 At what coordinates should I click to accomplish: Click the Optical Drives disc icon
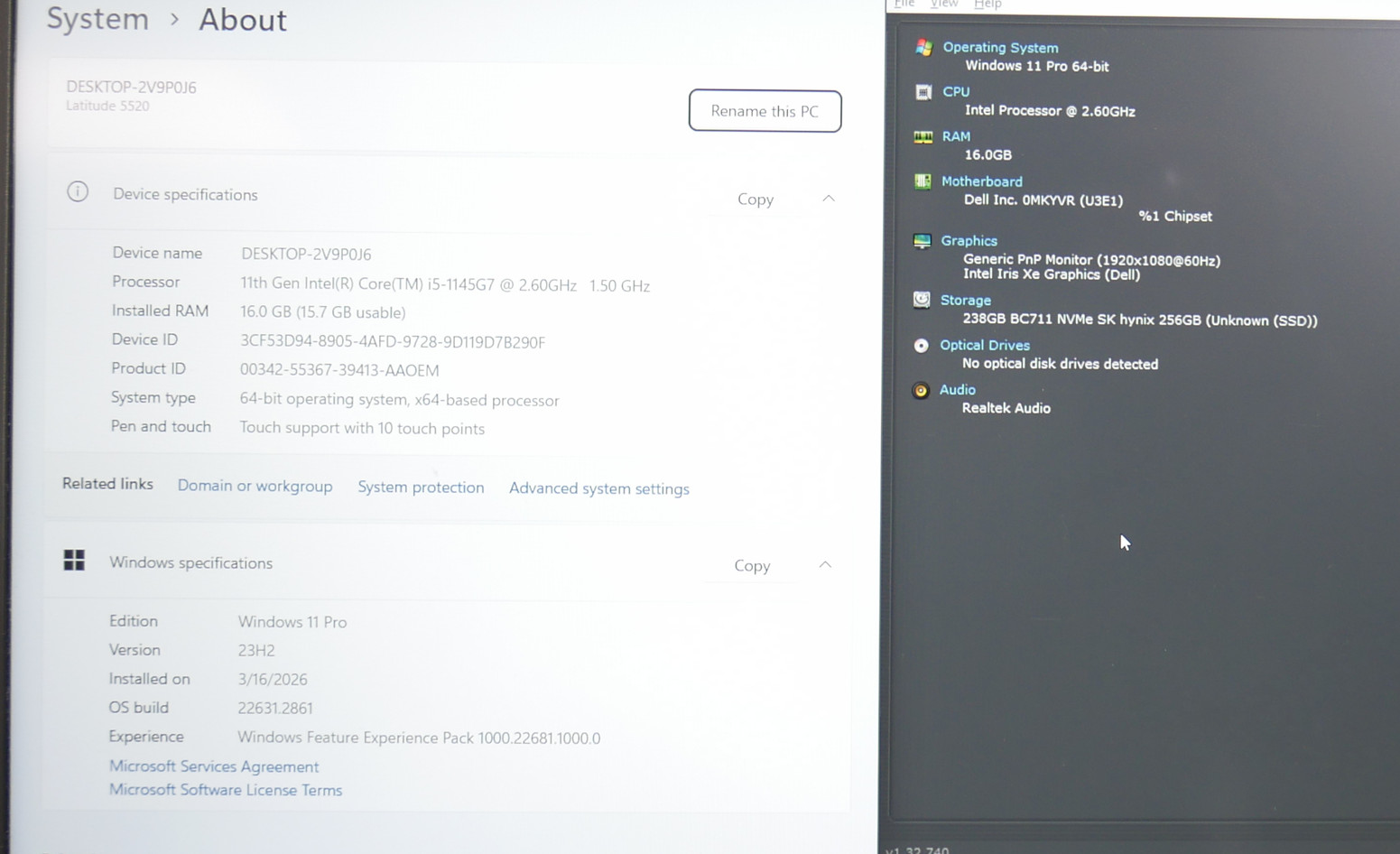pos(921,345)
